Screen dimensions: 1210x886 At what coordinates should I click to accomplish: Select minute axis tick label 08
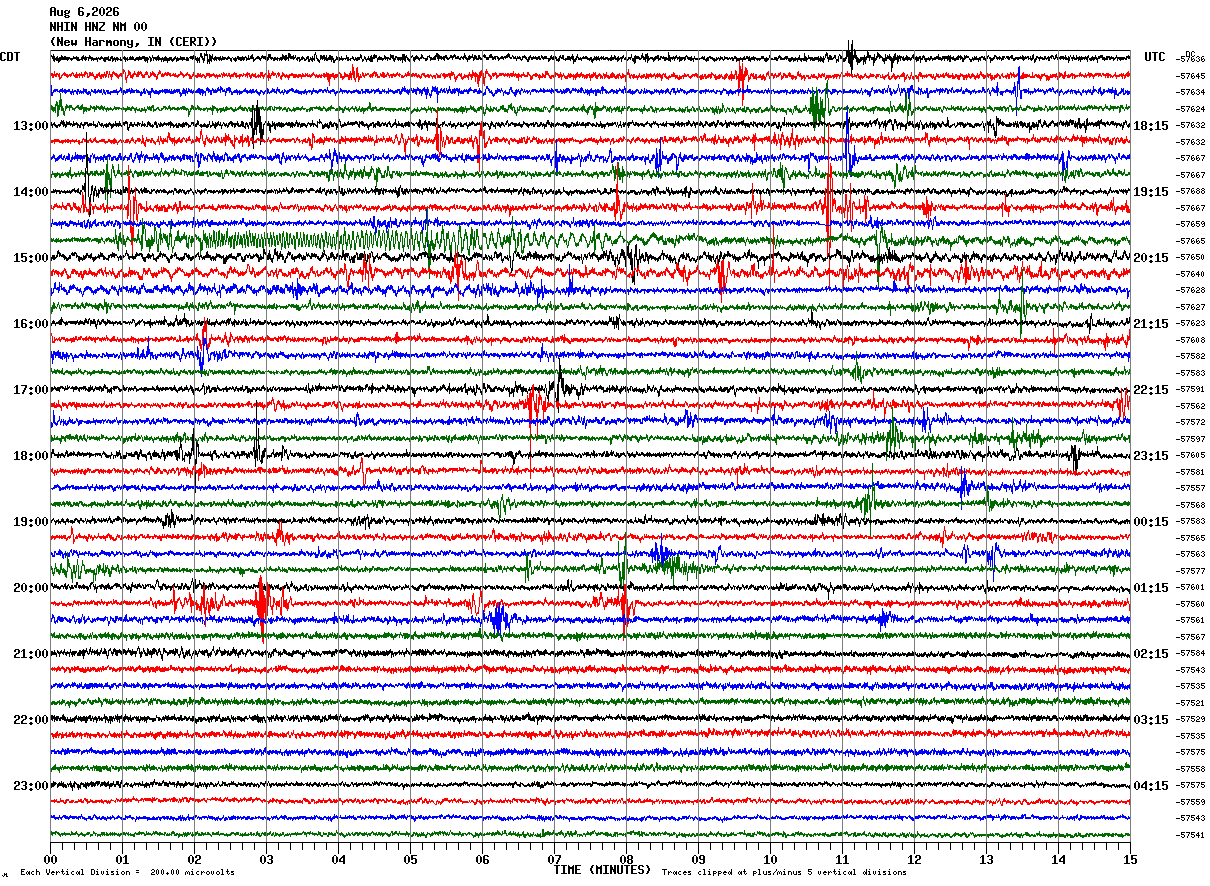pyautogui.click(x=626, y=860)
